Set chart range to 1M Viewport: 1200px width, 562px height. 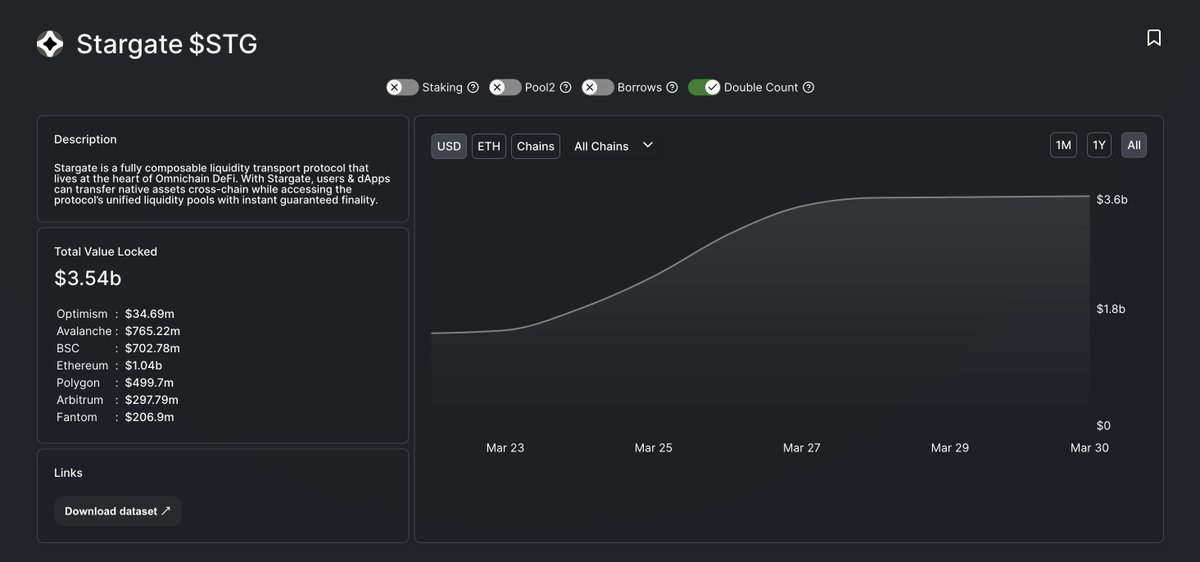[x=1063, y=145]
